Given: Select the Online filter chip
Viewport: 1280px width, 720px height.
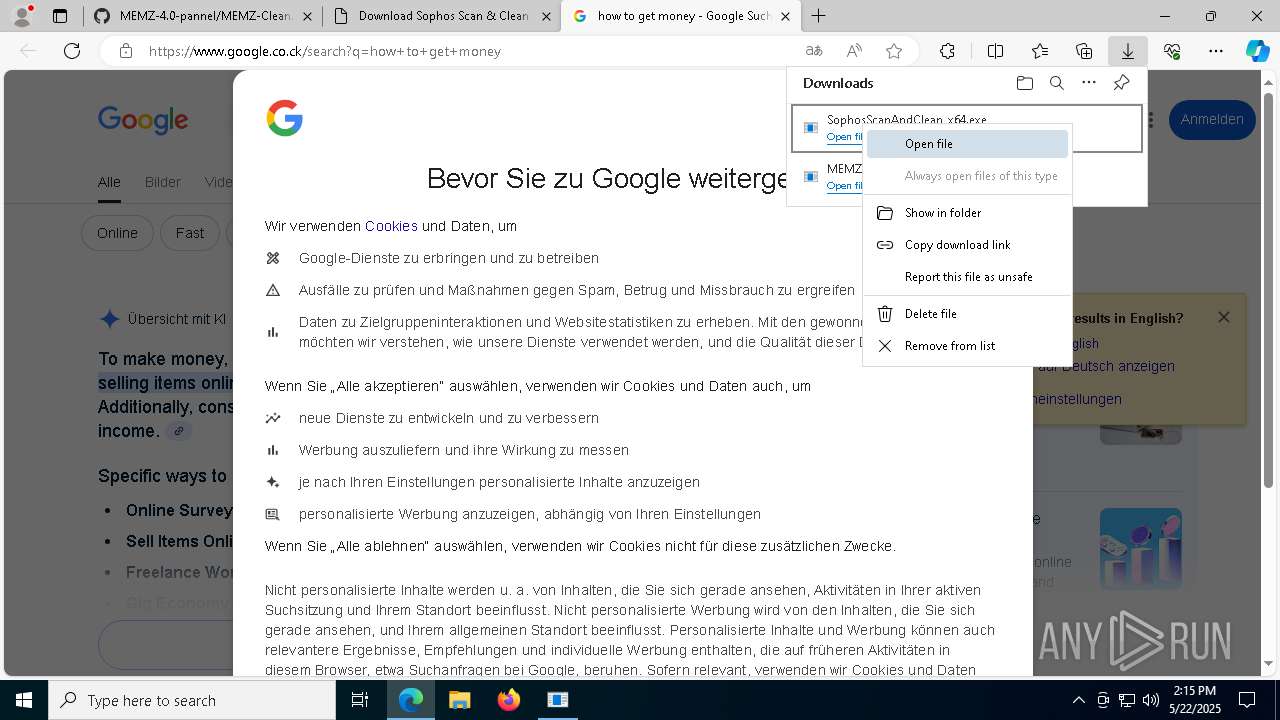Looking at the screenshot, I should tap(117, 233).
